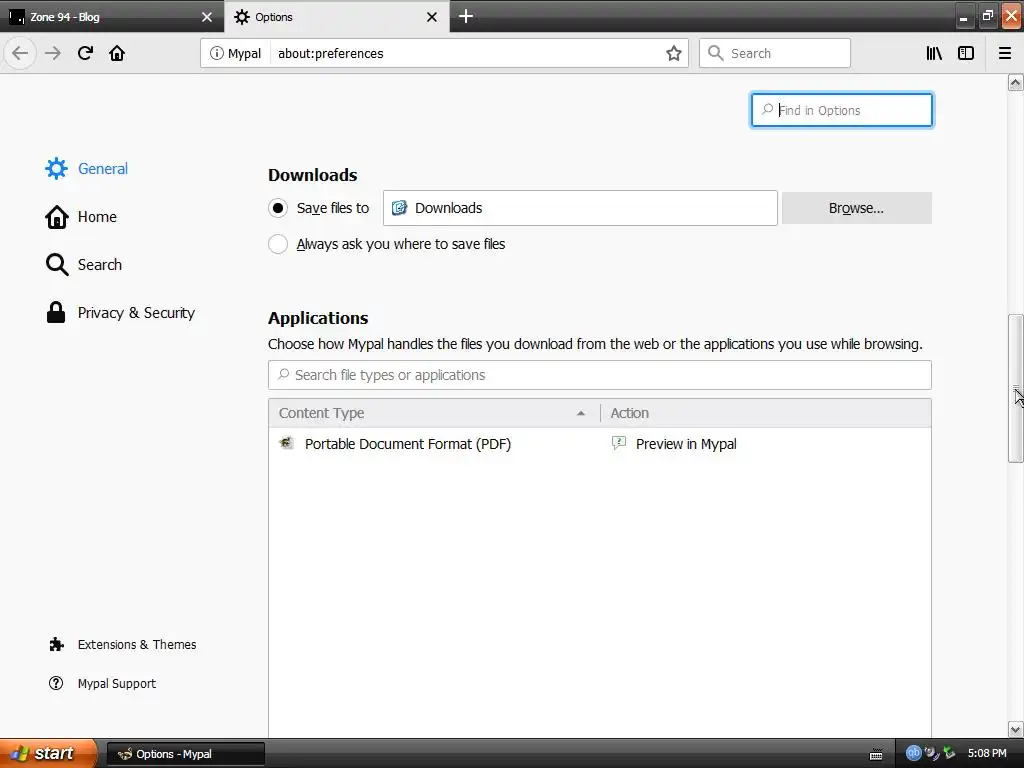Click the blue qb tray icon
The width and height of the screenshot is (1024, 768).
click(913, 753)
